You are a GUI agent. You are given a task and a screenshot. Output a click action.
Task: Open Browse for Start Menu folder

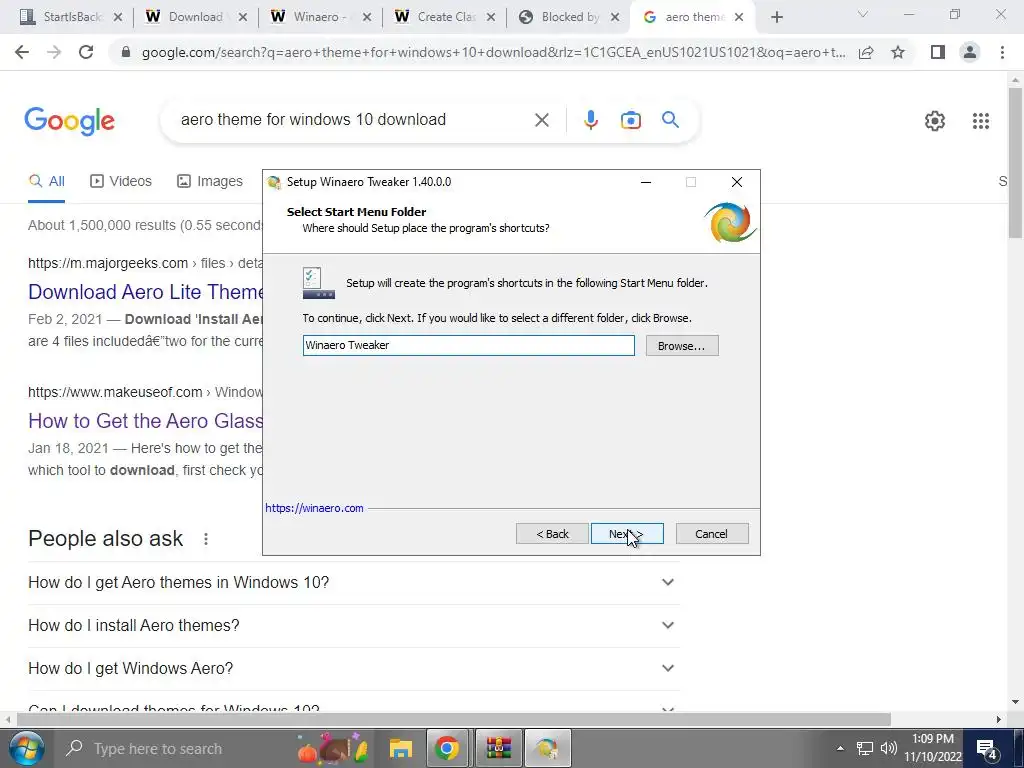point(682,345)
